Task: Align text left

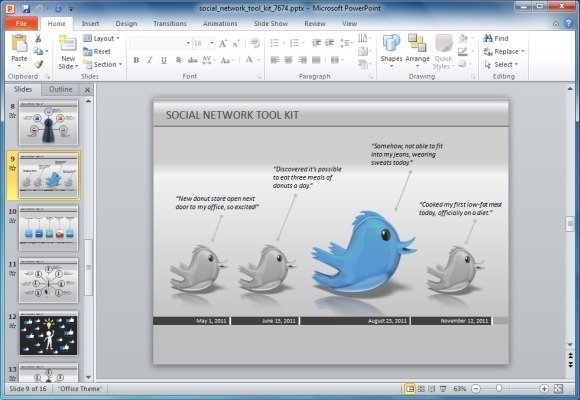Action: (274, 60)
